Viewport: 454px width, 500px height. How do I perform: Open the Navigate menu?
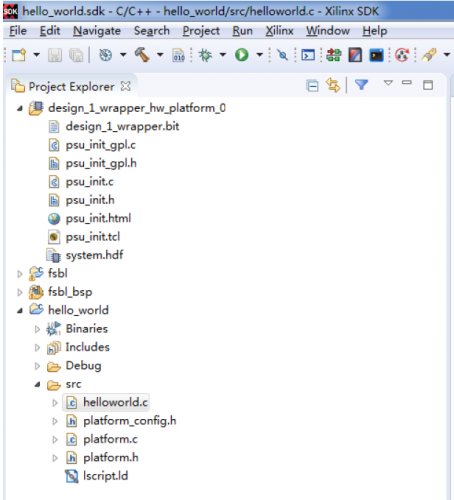97,31
